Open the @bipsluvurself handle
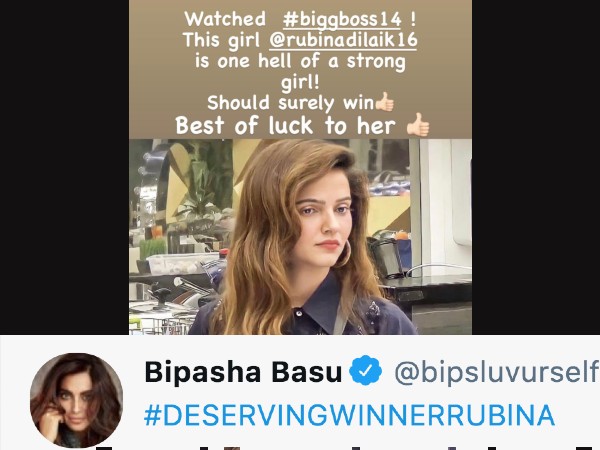This screenshot has width=600, height=450. point(496,372)
